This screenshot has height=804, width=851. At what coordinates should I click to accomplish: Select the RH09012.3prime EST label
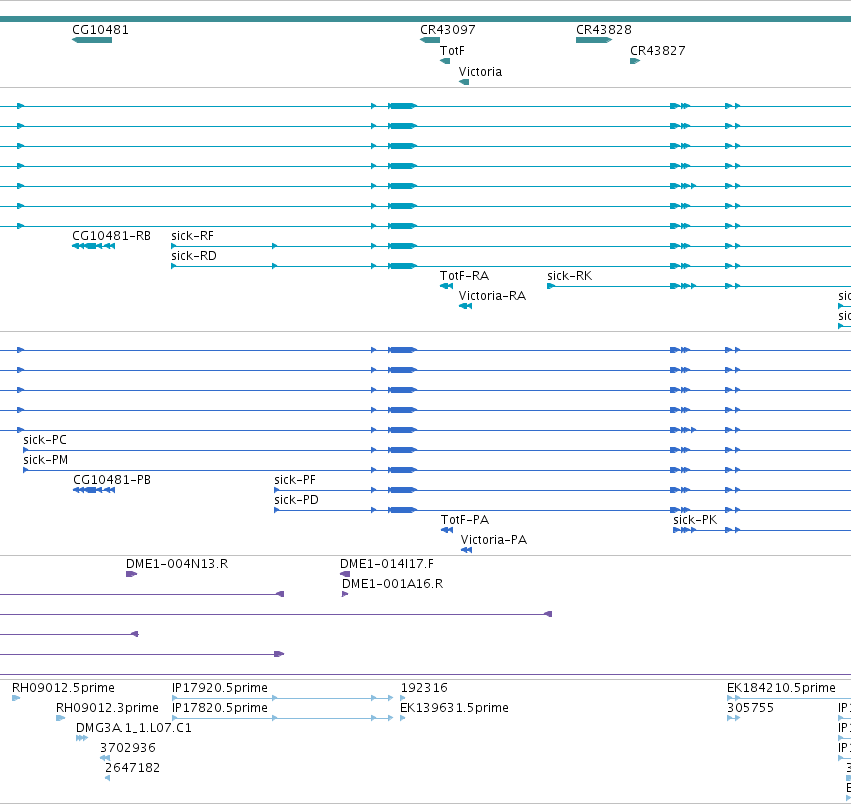[107, 708]
